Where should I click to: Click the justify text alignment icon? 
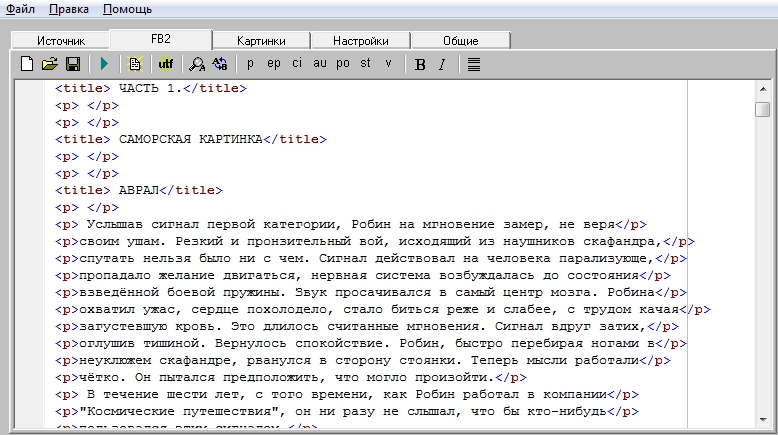point(474,64)
